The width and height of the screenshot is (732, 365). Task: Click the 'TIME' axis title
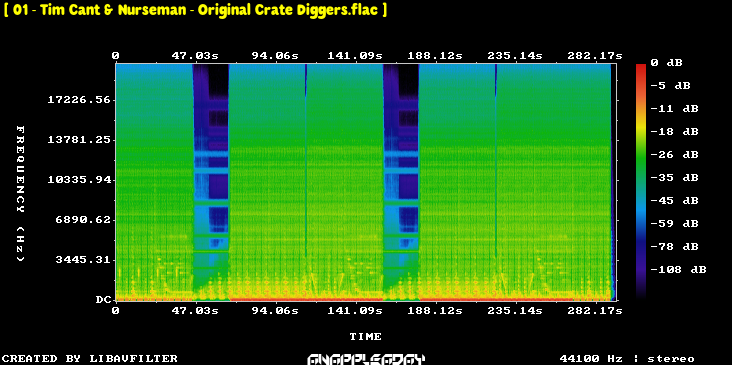366,336
